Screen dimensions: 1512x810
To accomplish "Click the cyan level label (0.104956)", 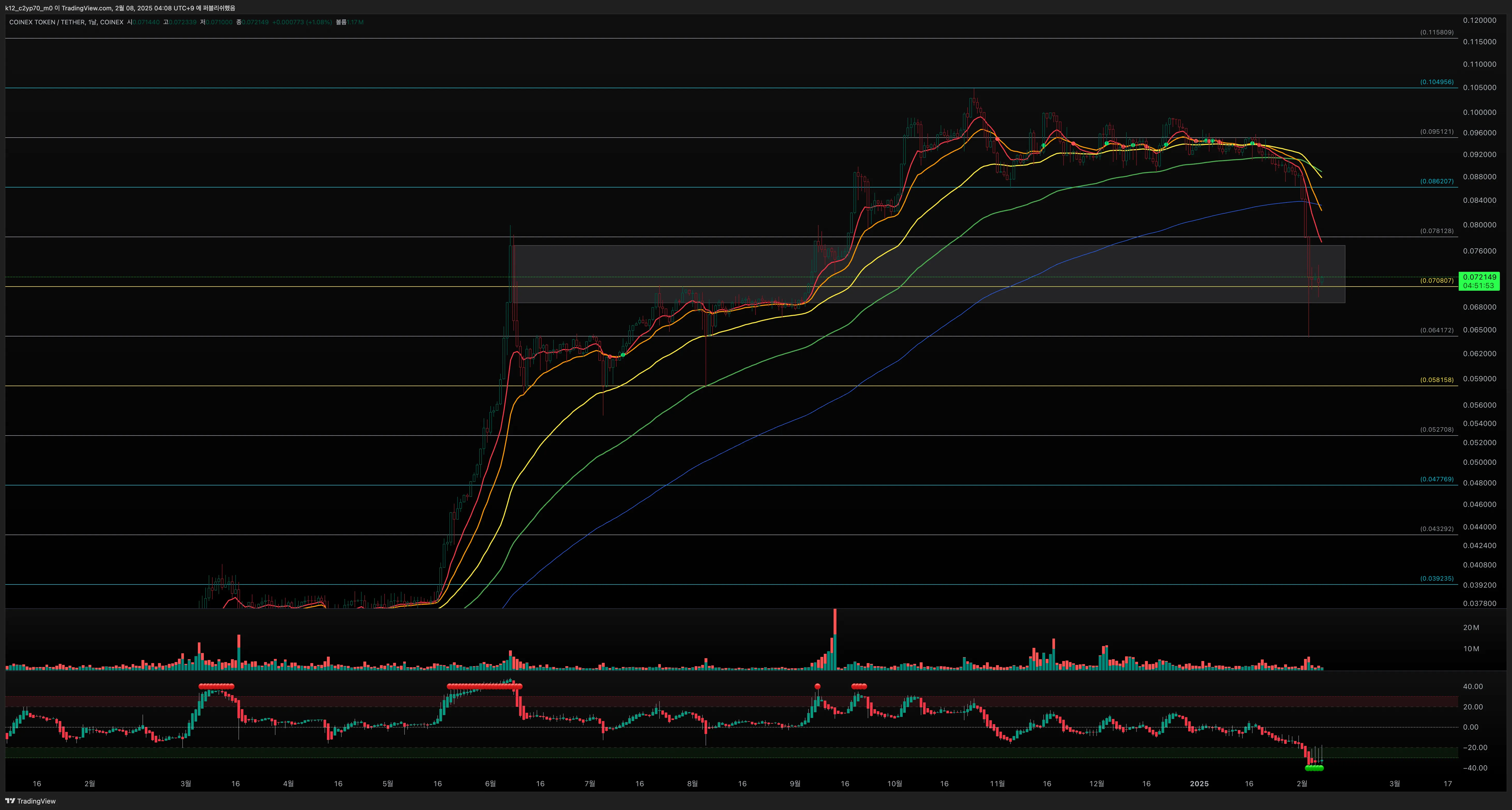I will tap(1437, 82).
